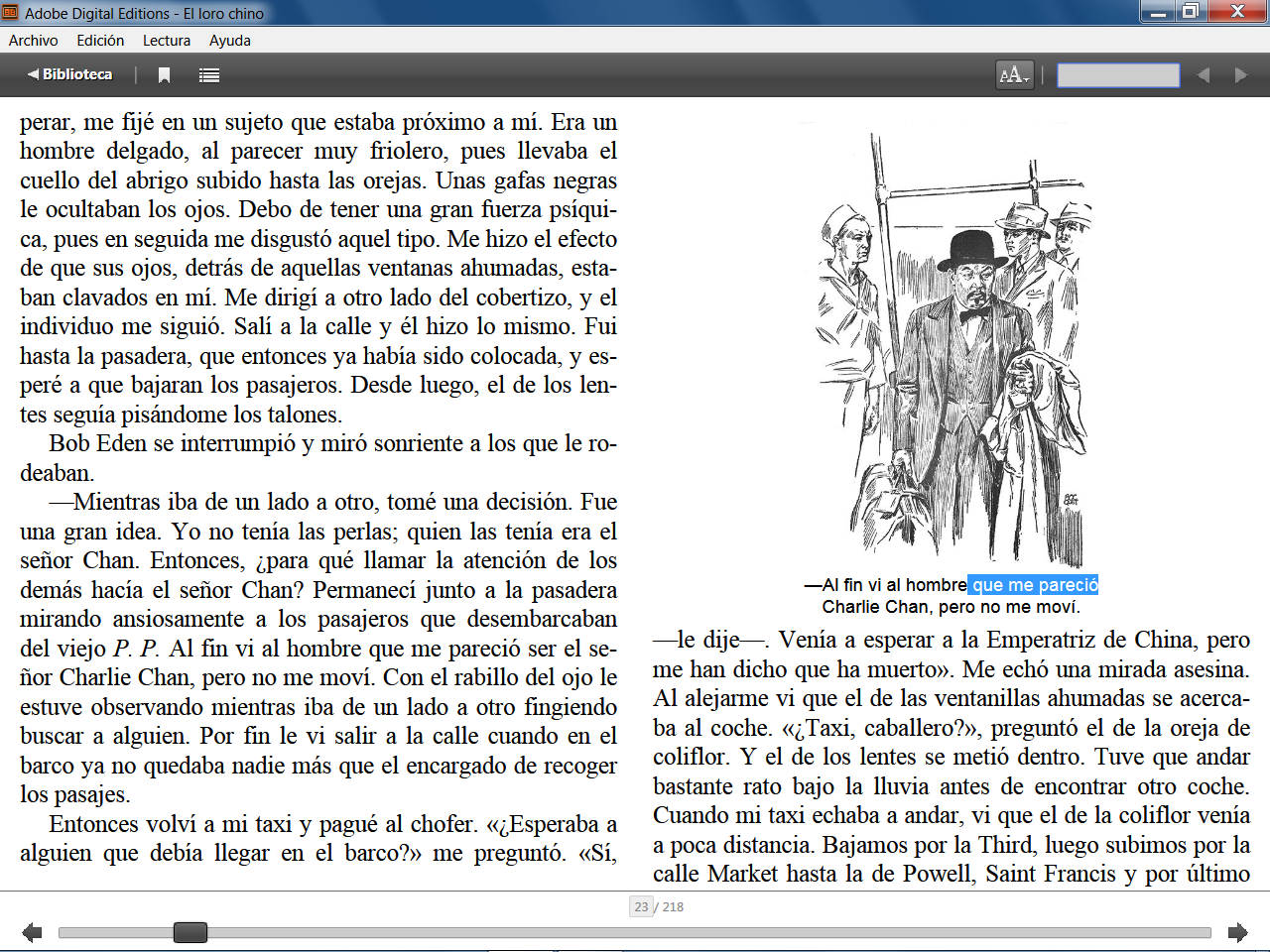Show the table of contents panel

[x=209, y=75]
